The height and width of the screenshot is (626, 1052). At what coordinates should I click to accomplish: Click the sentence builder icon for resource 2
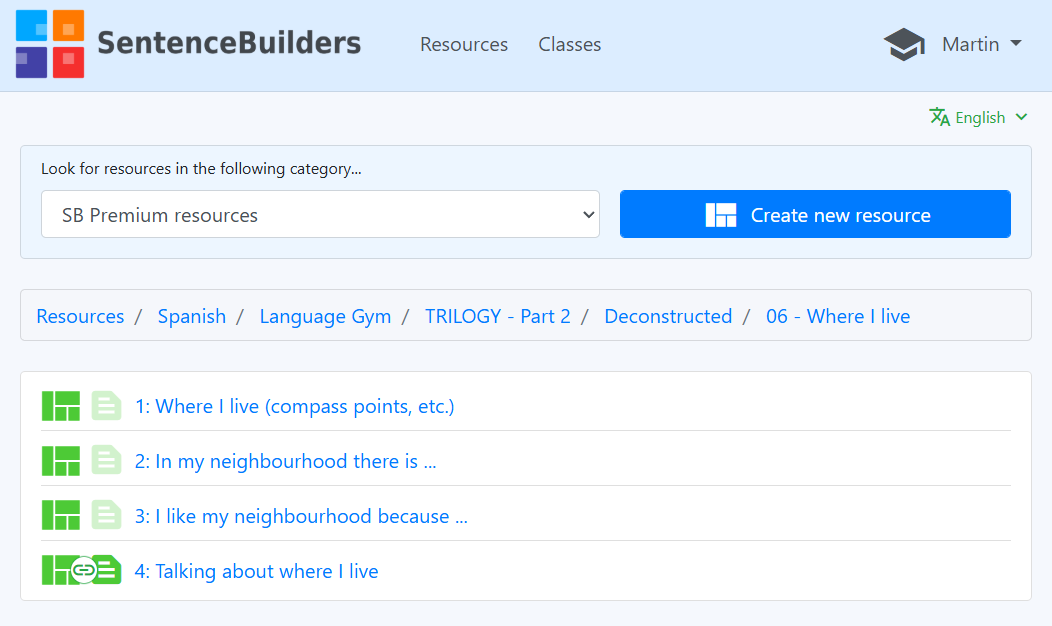click(x=60, y=460)
